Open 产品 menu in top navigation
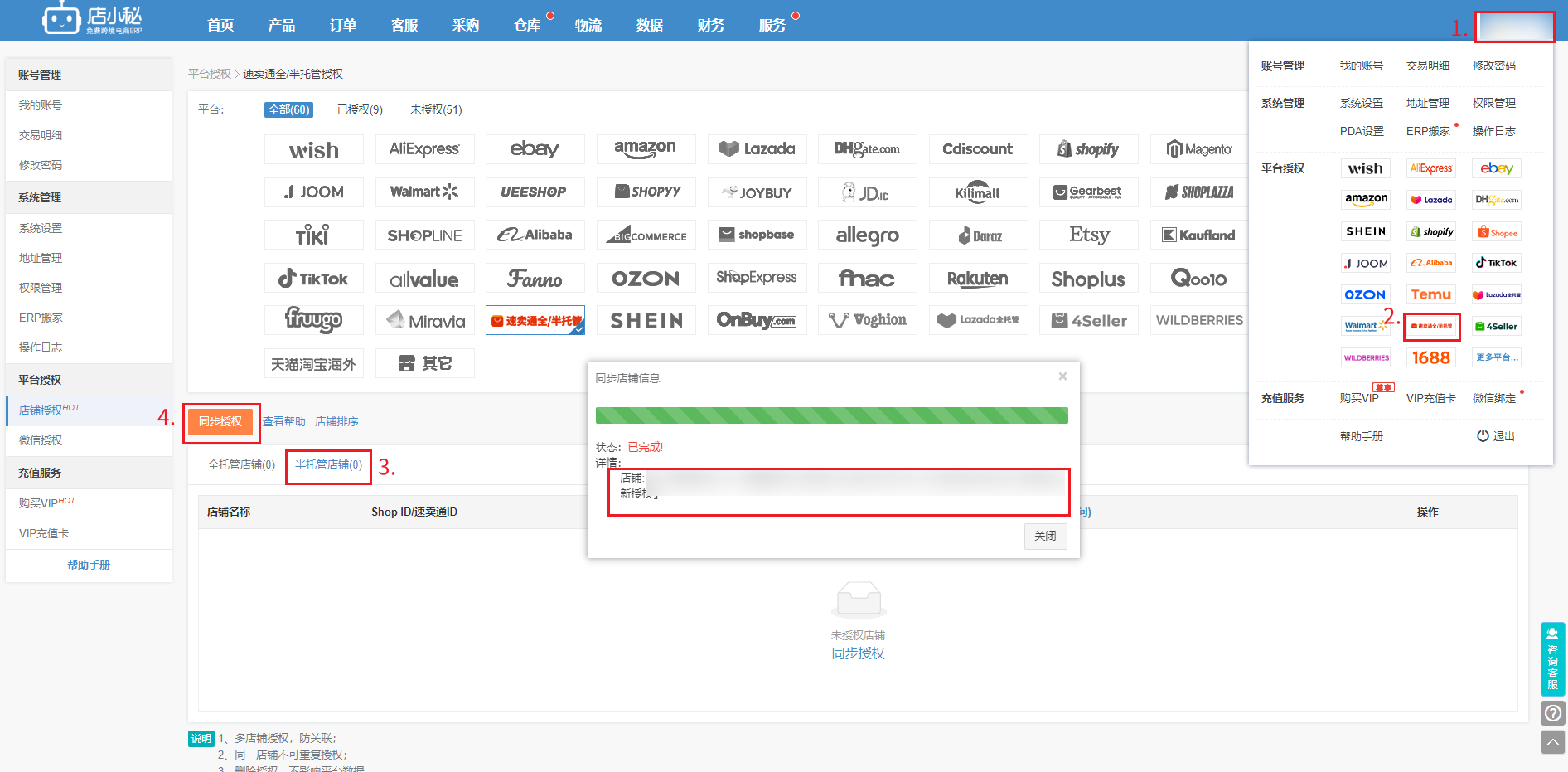 point(282,25)
